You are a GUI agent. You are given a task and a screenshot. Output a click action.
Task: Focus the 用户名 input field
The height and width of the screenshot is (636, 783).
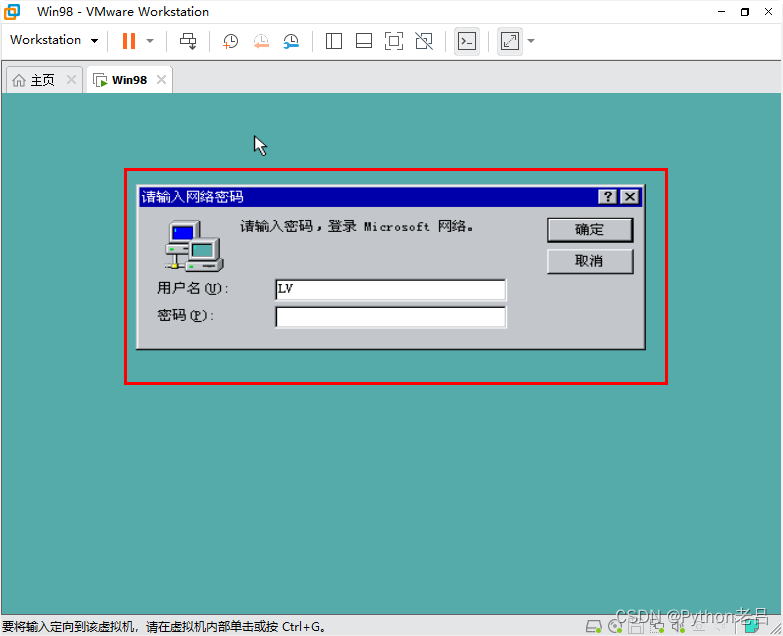[x=391, y=290]
